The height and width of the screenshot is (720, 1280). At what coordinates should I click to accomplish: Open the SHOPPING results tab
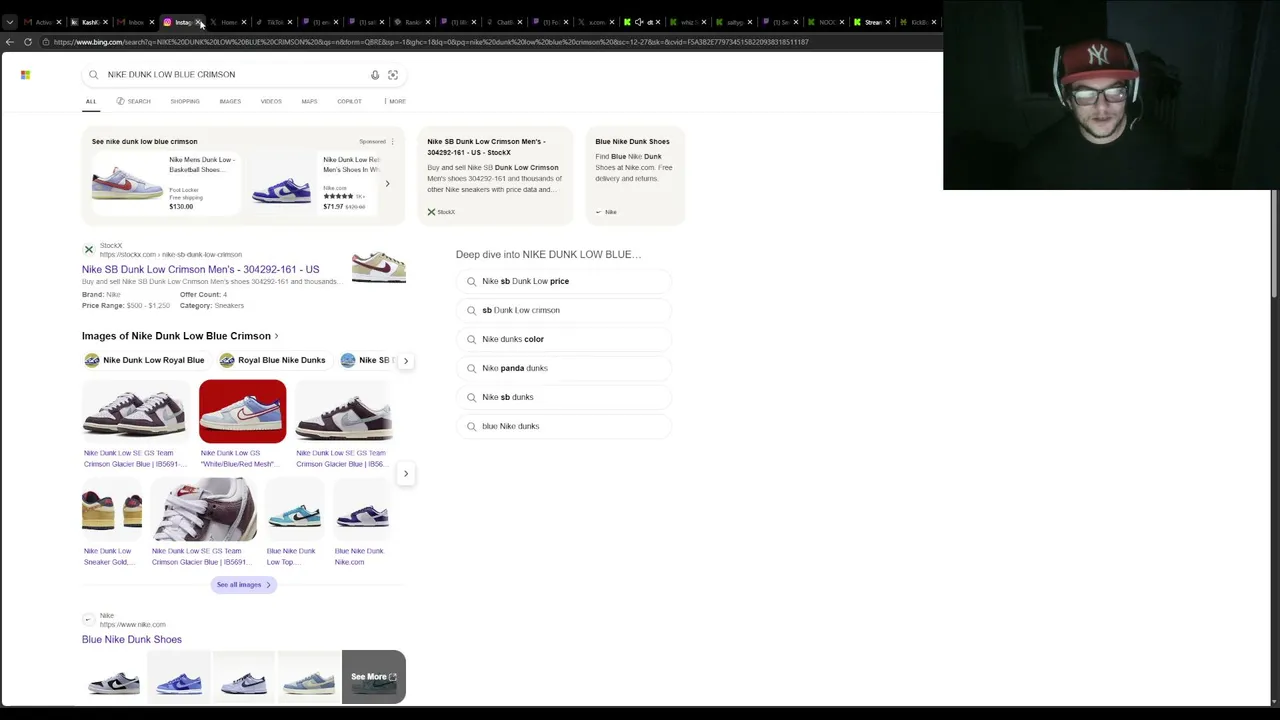(185, 101)
